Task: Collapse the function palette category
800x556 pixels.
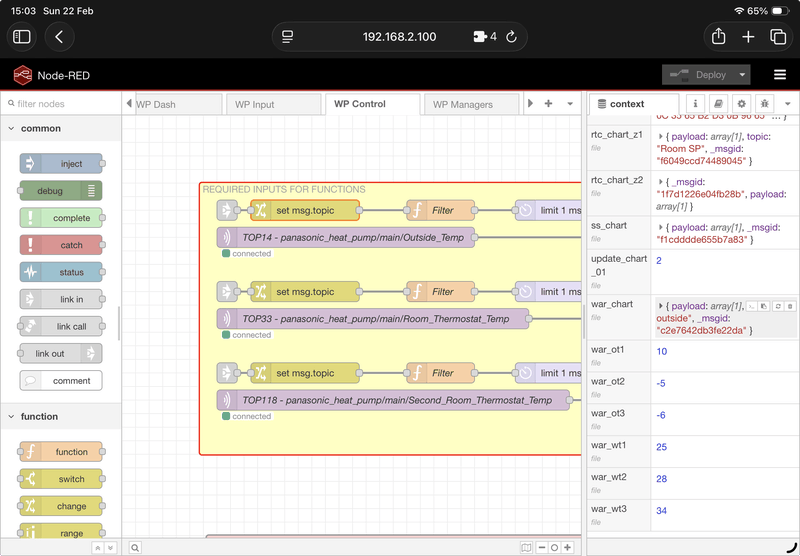Action: point(61,416)
